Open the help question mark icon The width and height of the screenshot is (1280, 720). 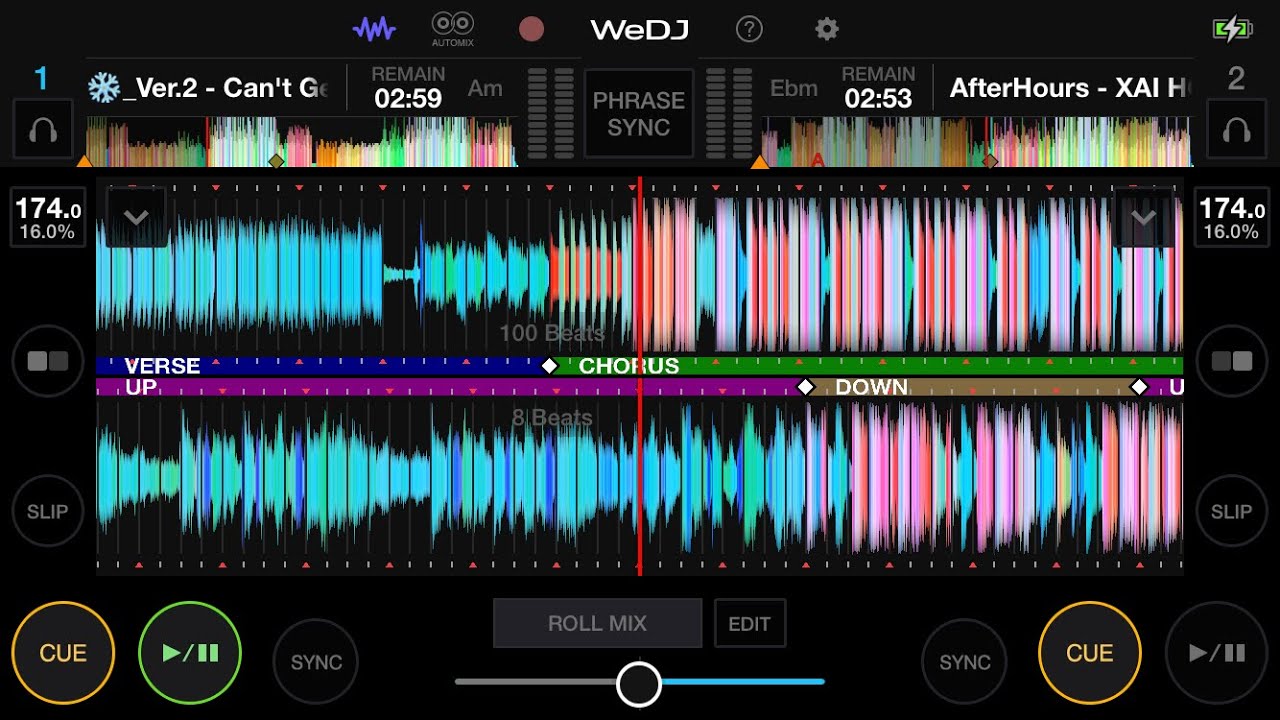pyautogui.click(x=749, y=29)
